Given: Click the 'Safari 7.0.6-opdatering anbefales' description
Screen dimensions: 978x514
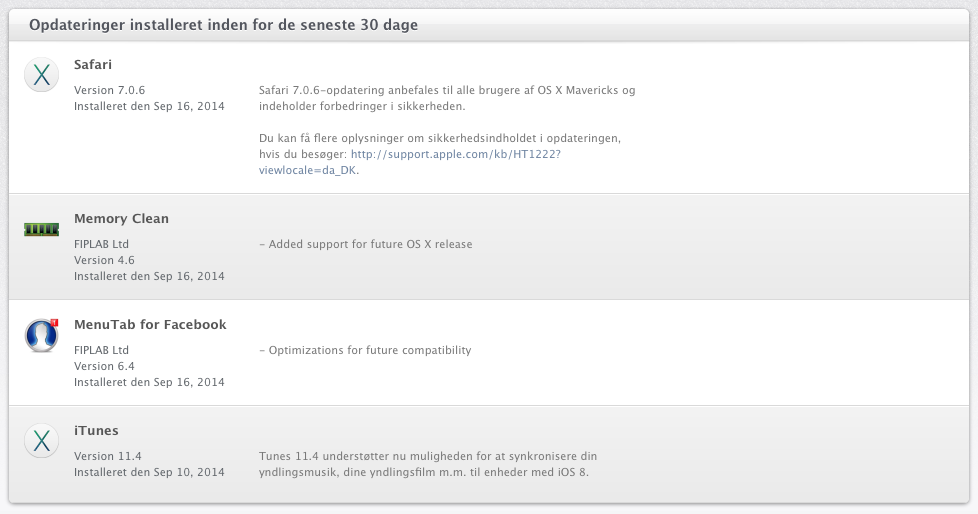Looking at the screenshot, I should (x=447, y=98).
